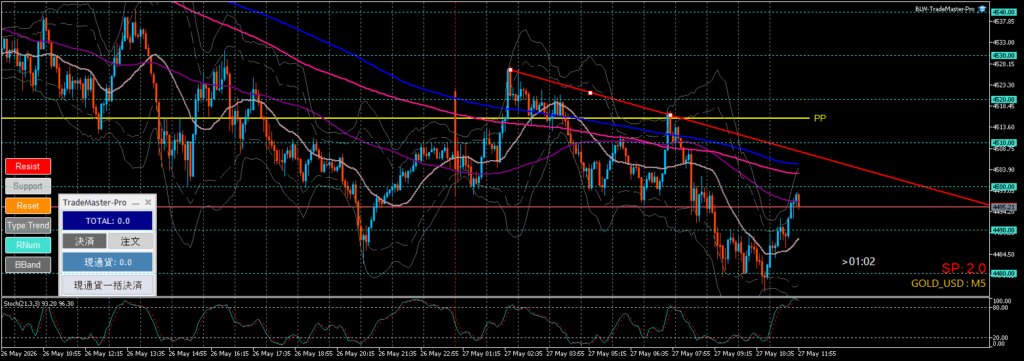Toggle the BBand button
This screenshot has width=1024, height=361.
tap(27, 265)
